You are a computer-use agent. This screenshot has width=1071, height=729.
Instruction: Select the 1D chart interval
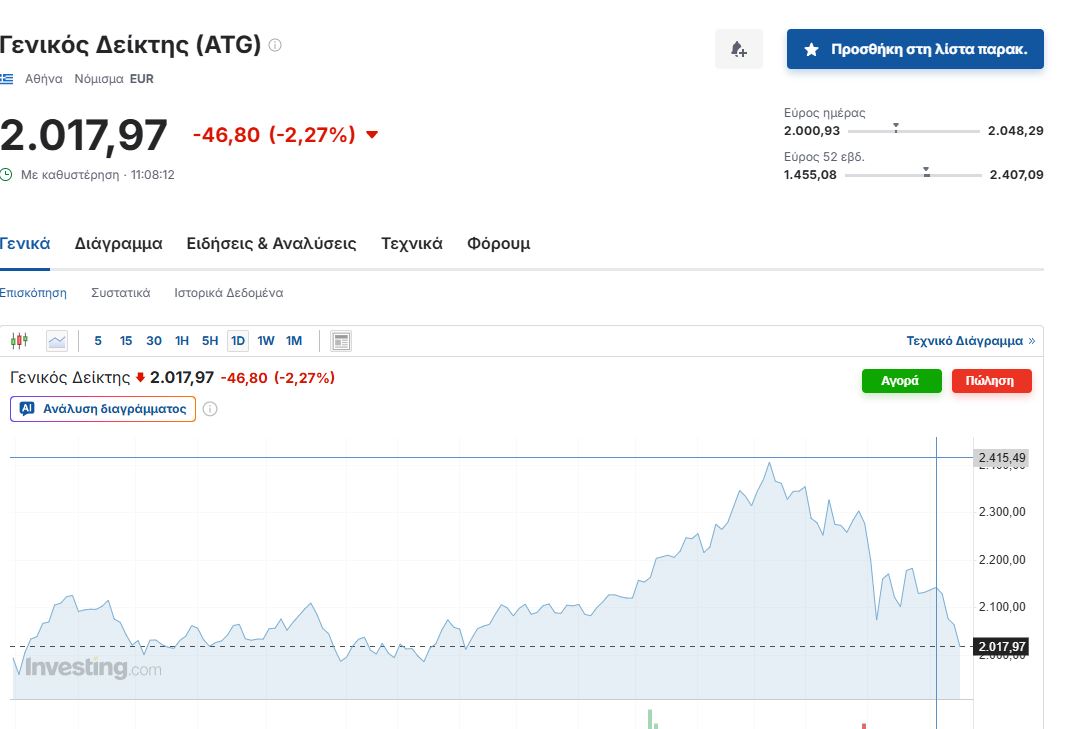pos(238,341)
